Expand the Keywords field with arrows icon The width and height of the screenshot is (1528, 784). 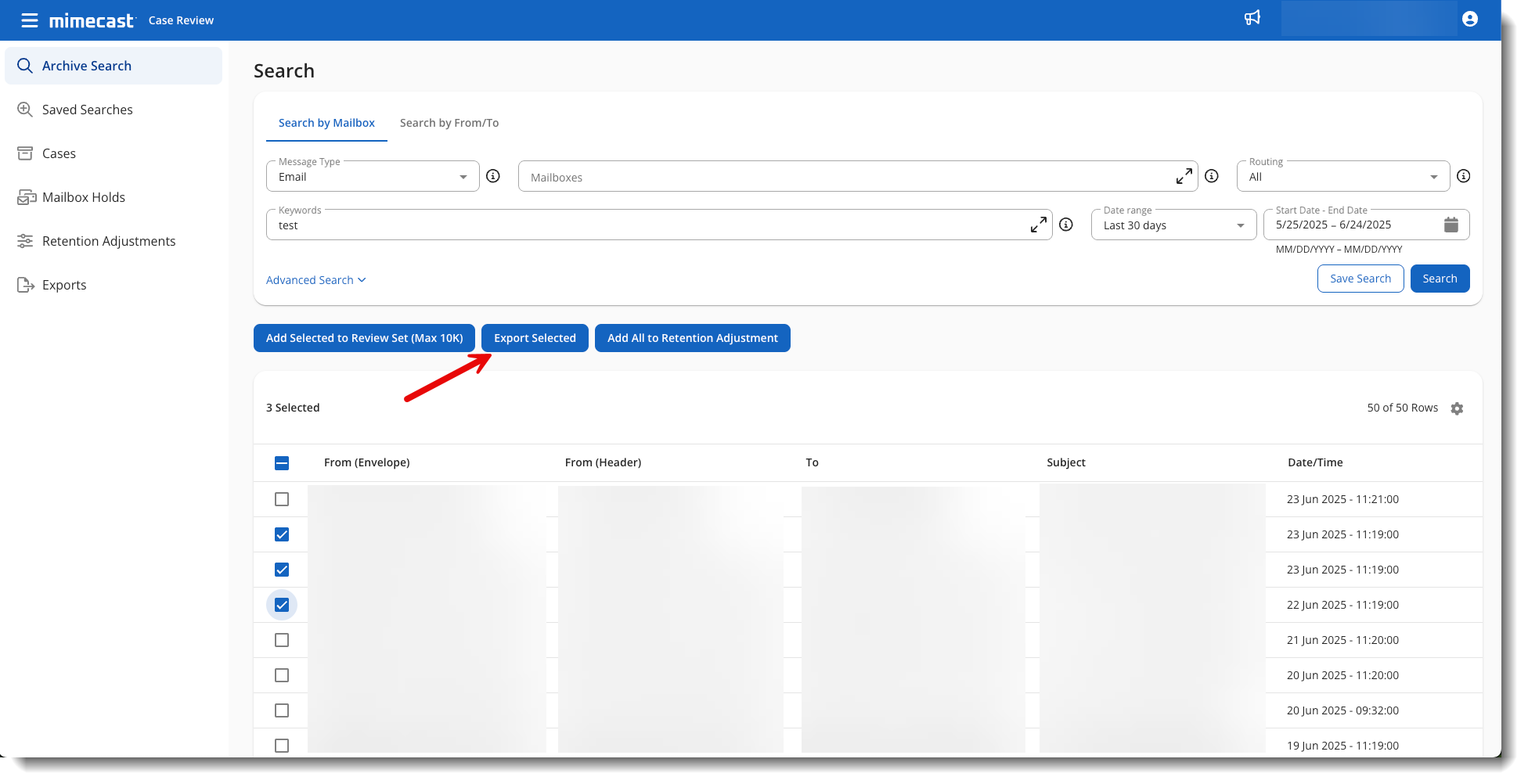coord(1038,225)
